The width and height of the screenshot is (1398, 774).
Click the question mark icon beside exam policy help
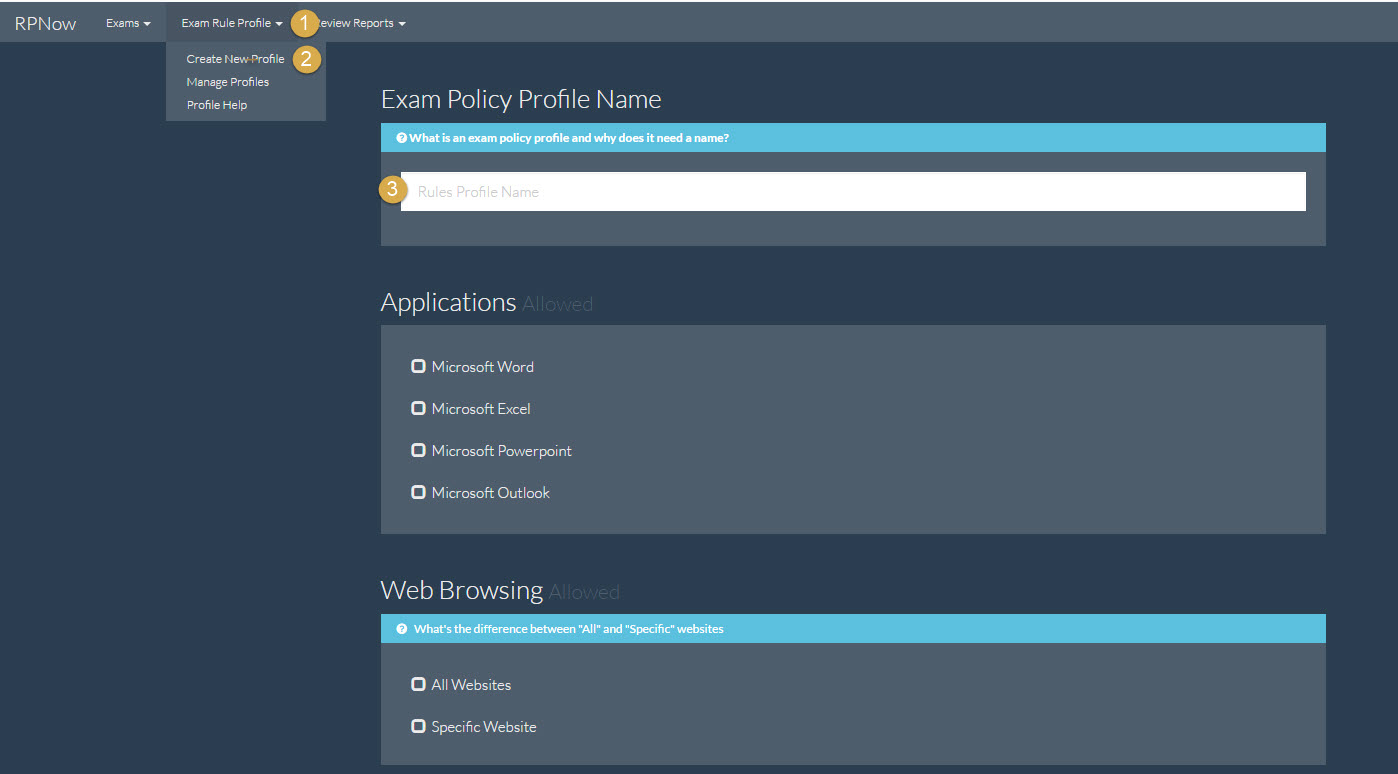click(402, 138)
